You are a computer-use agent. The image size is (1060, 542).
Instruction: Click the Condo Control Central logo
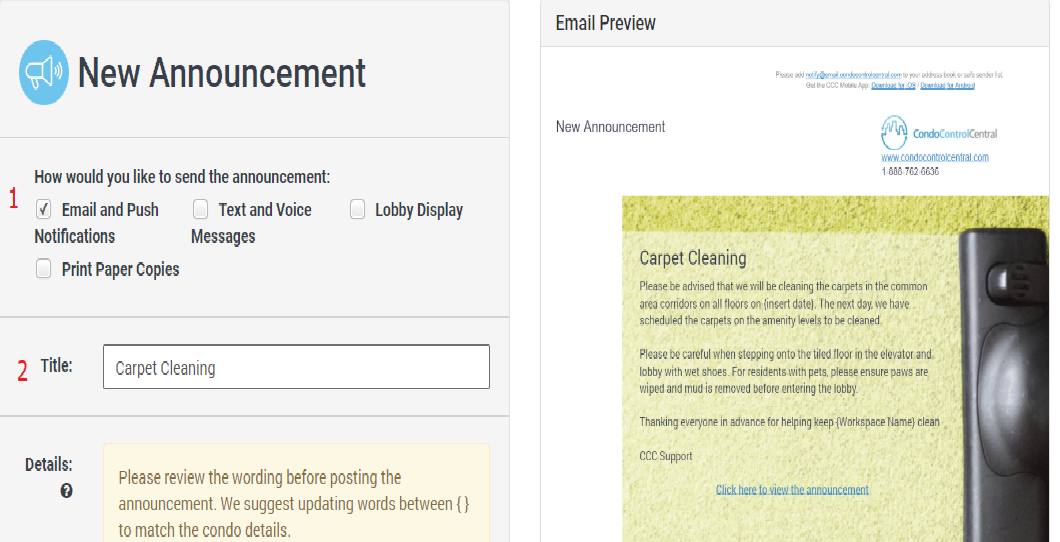938,133
